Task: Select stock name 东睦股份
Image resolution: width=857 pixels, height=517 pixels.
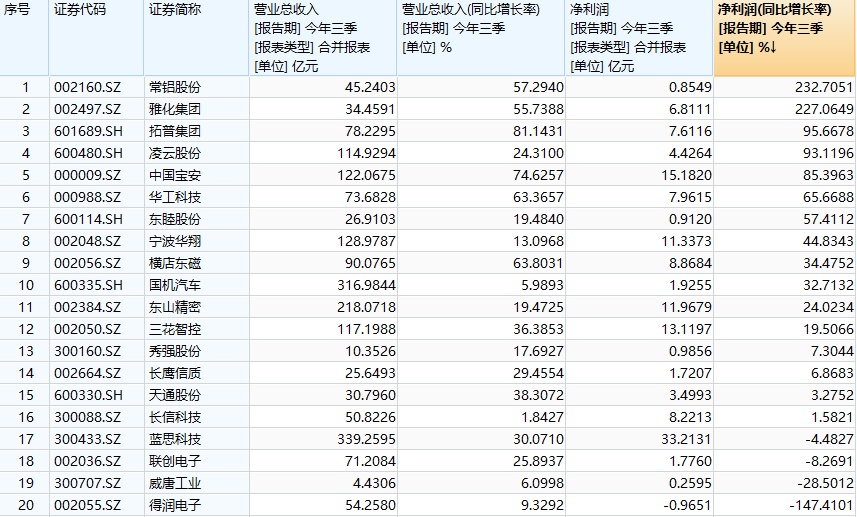Action: pyautogui.click(x=175, y=219)
